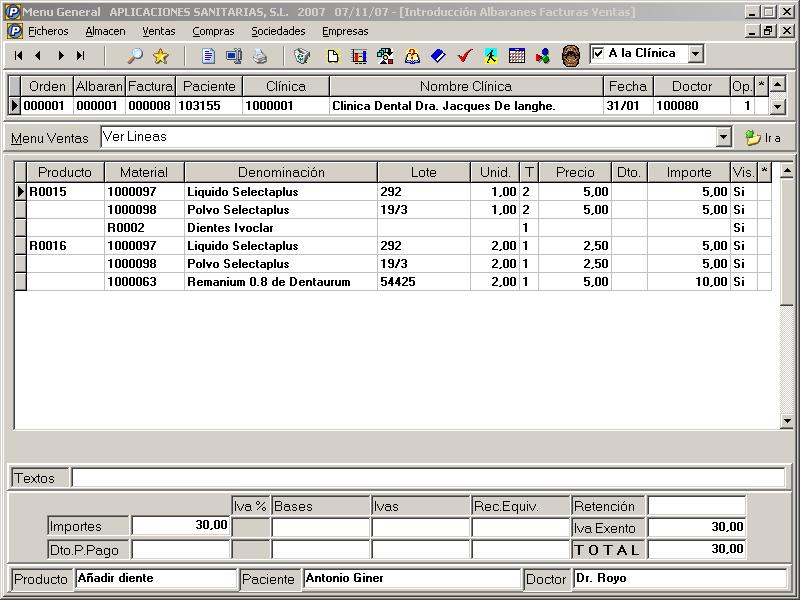Go to first record navigation arrow

(18, 55)
